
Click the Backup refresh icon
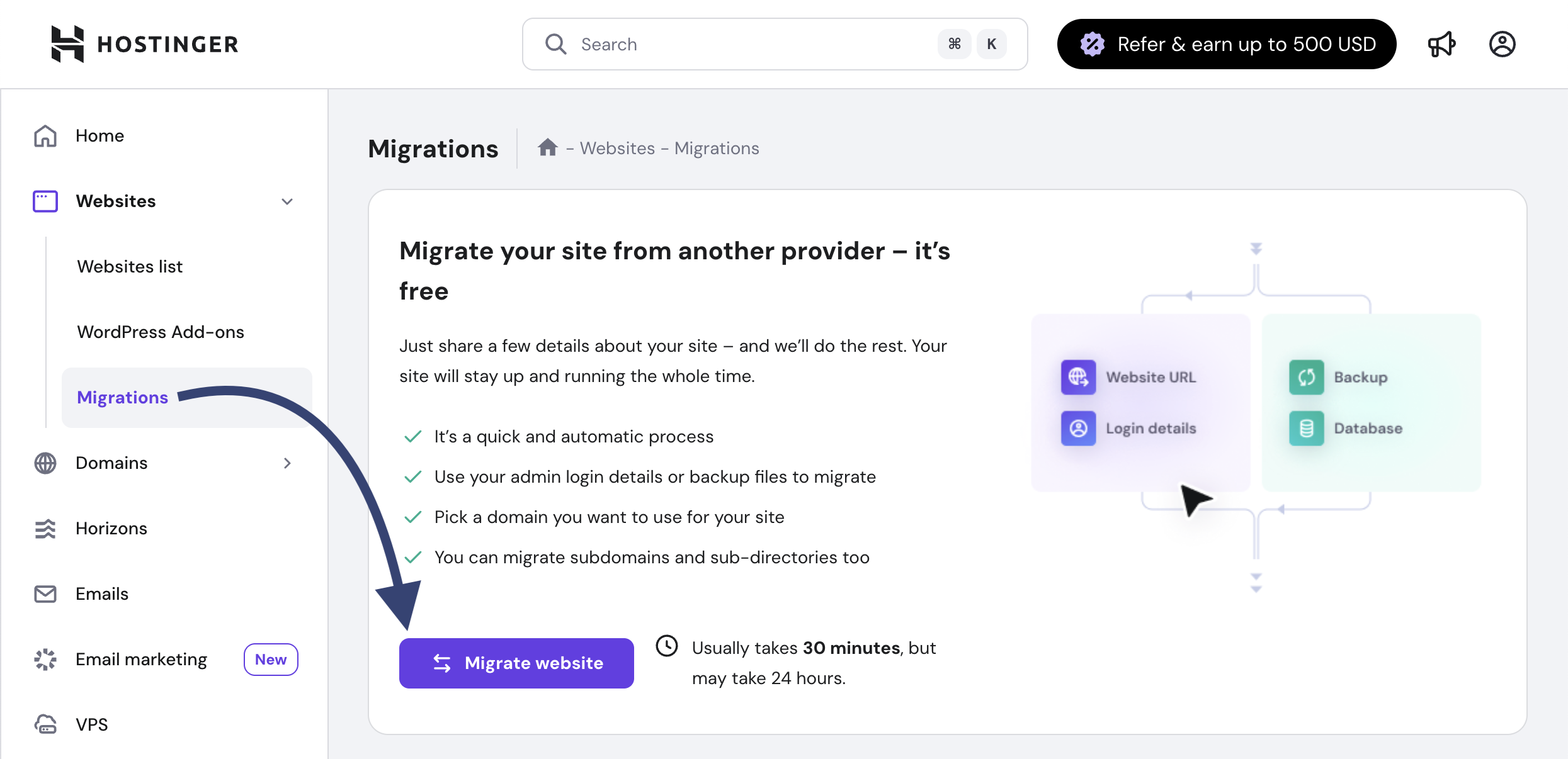[1306, 377]
